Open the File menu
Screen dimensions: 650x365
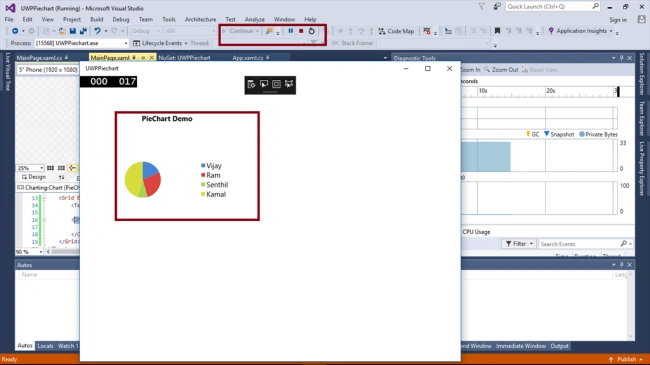[x=9, y=19]
